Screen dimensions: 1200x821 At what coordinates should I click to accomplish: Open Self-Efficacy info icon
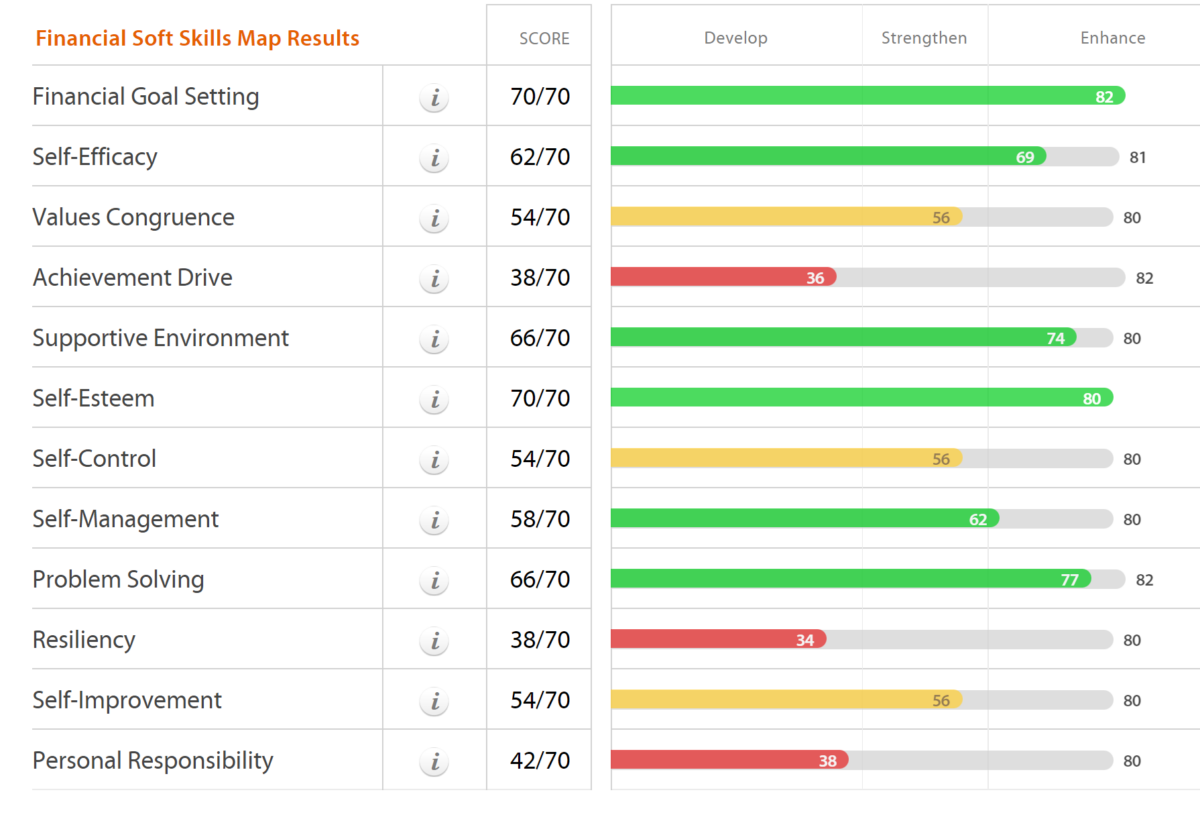[434, 158]
